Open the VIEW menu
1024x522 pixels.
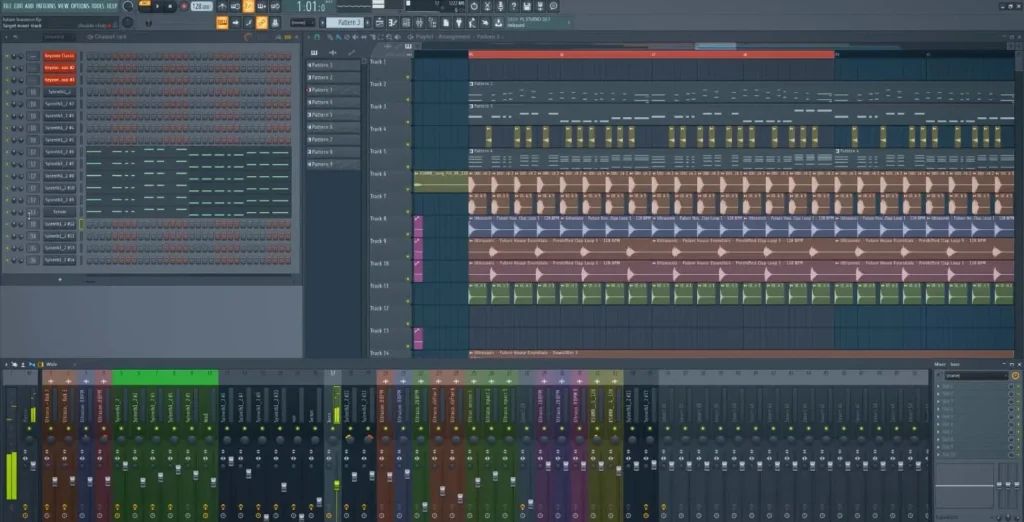tap(63, 5)
